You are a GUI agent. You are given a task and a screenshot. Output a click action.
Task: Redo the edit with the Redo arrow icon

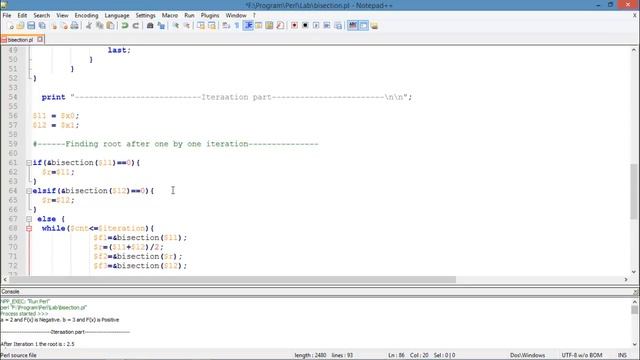tap(136, 26)
